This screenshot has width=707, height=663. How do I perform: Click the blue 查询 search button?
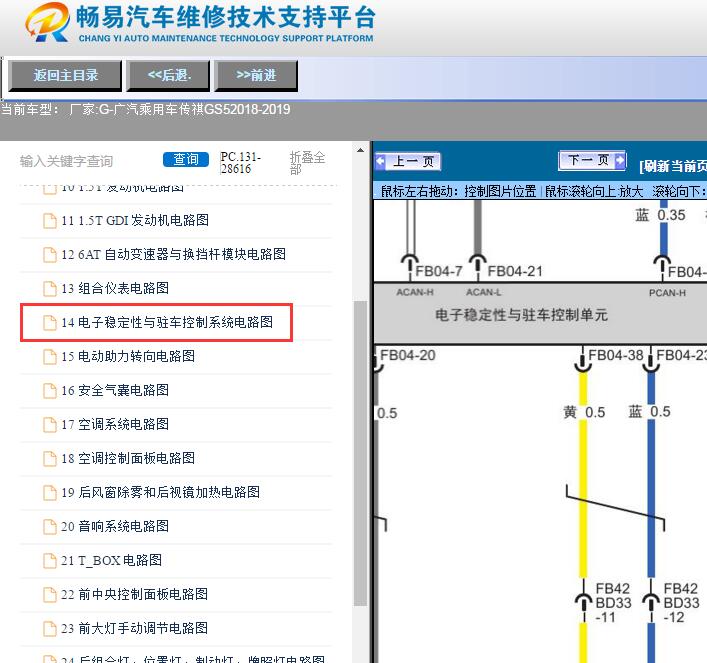click(x=186, y=160)
